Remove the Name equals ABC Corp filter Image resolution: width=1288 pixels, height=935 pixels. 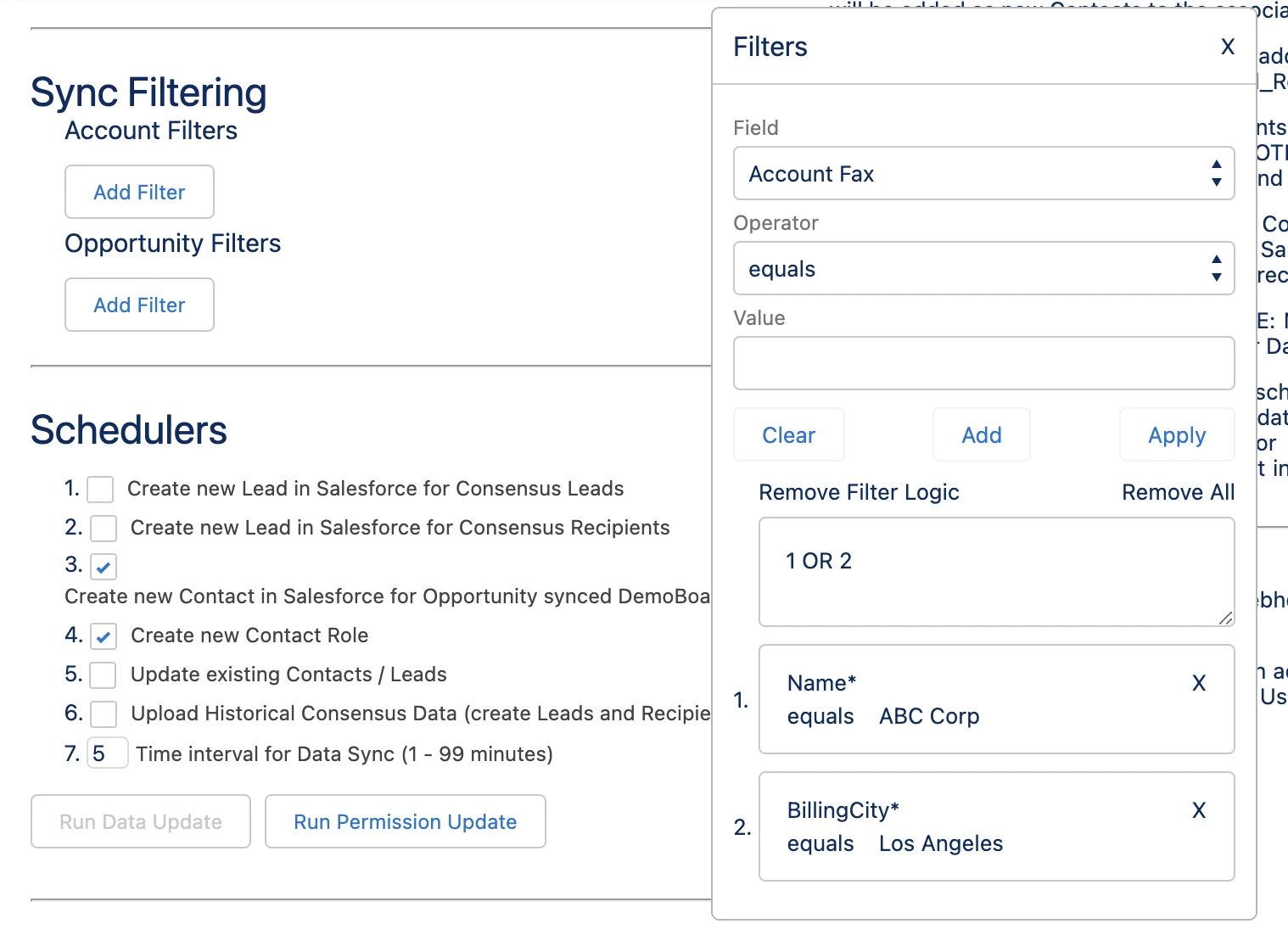[x=1198, y=683]
